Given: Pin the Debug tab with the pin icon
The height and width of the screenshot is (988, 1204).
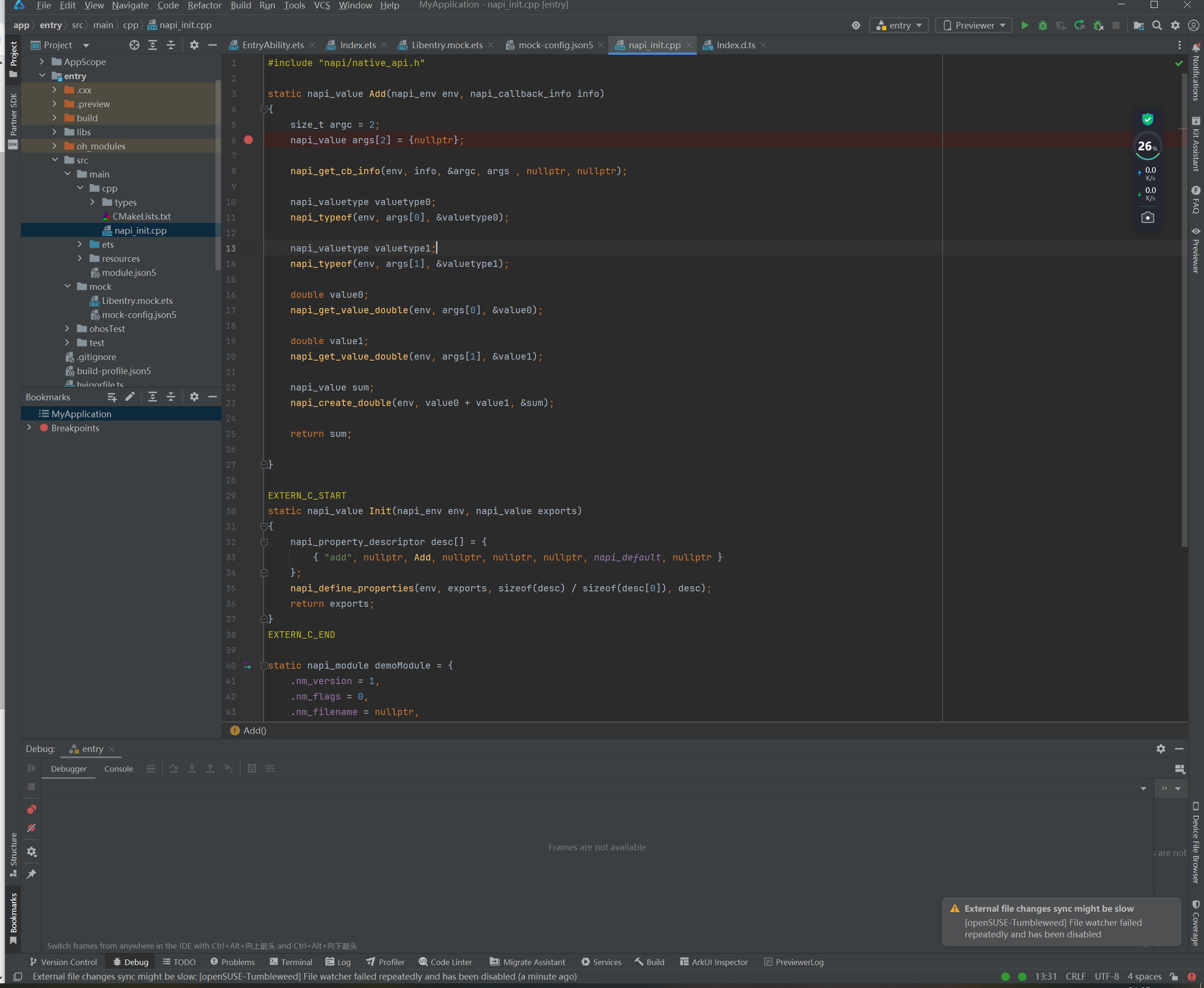Looking at the screenshot, I should click(31, 874).
